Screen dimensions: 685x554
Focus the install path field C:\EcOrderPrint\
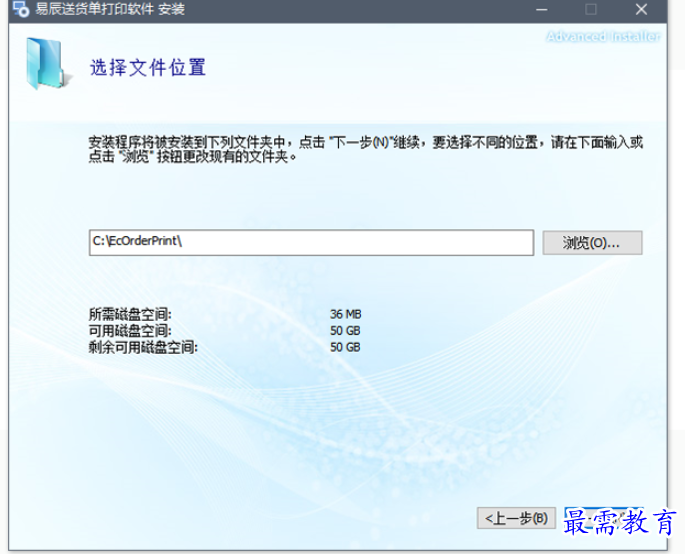[311, 242]
